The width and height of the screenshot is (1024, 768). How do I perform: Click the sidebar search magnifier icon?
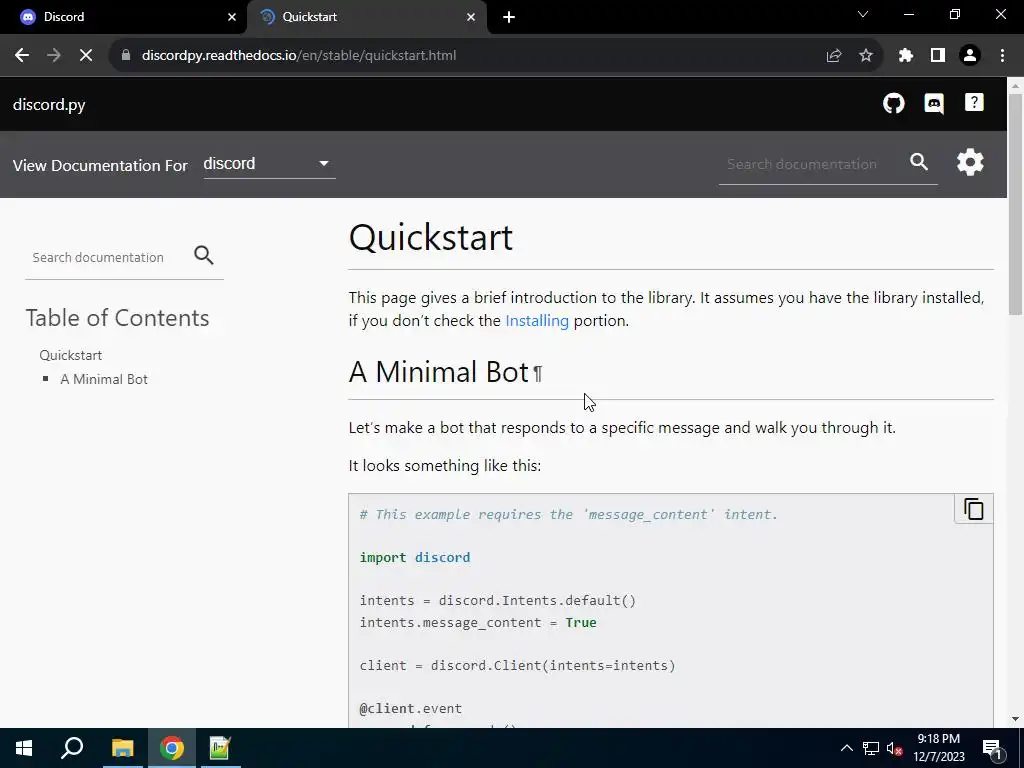pyautogui.click(x=204, y=255)
